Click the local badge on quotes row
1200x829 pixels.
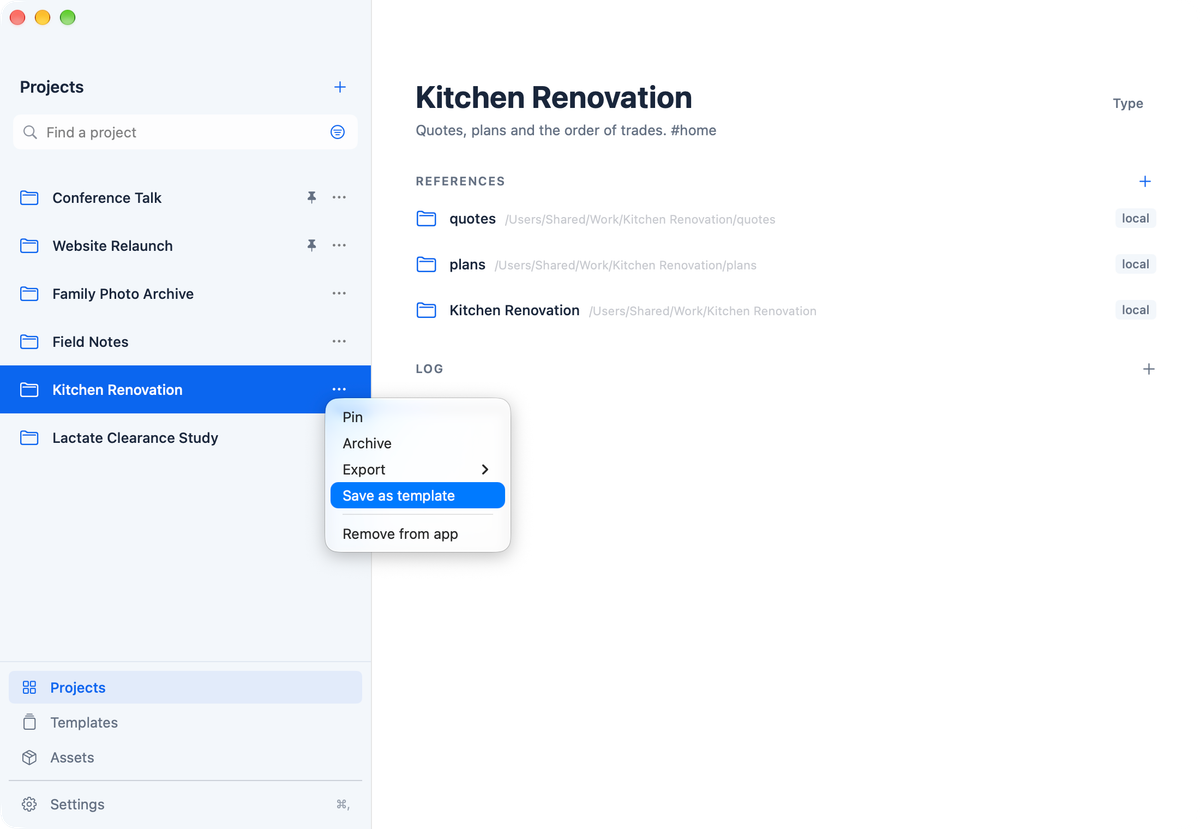[x=1136, y=218]
